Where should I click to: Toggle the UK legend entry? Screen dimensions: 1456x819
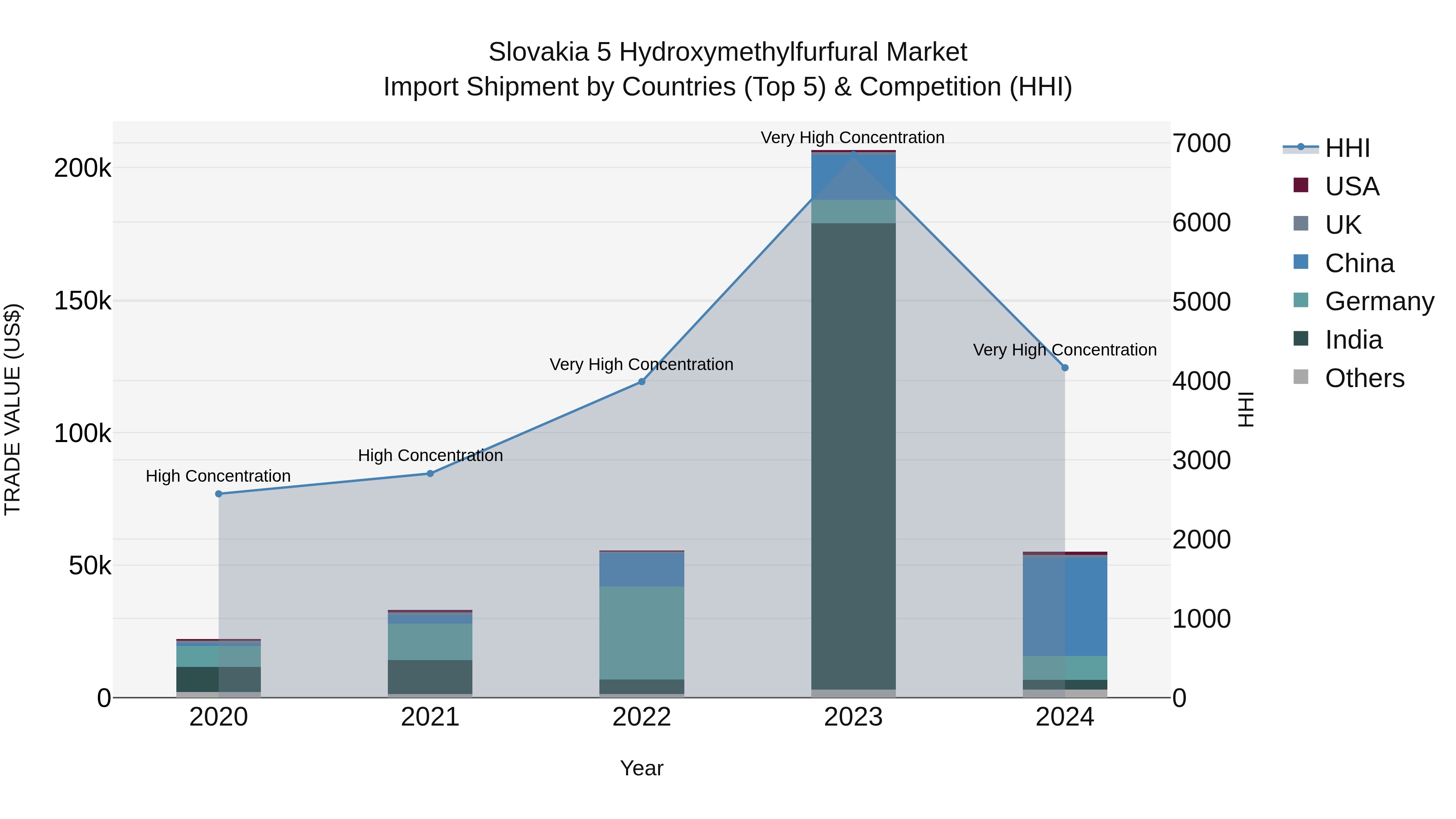point(1327,224)
